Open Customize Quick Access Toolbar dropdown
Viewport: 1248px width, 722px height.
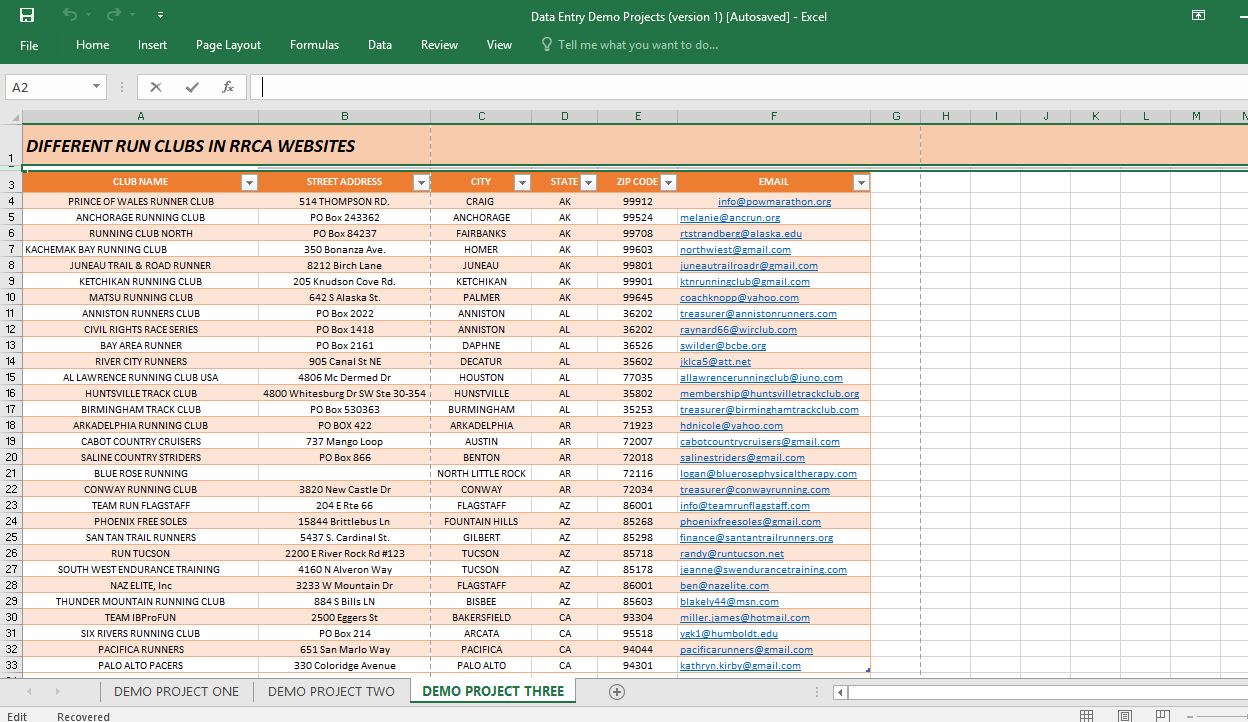pyautogui.click(x=161, y=16)
